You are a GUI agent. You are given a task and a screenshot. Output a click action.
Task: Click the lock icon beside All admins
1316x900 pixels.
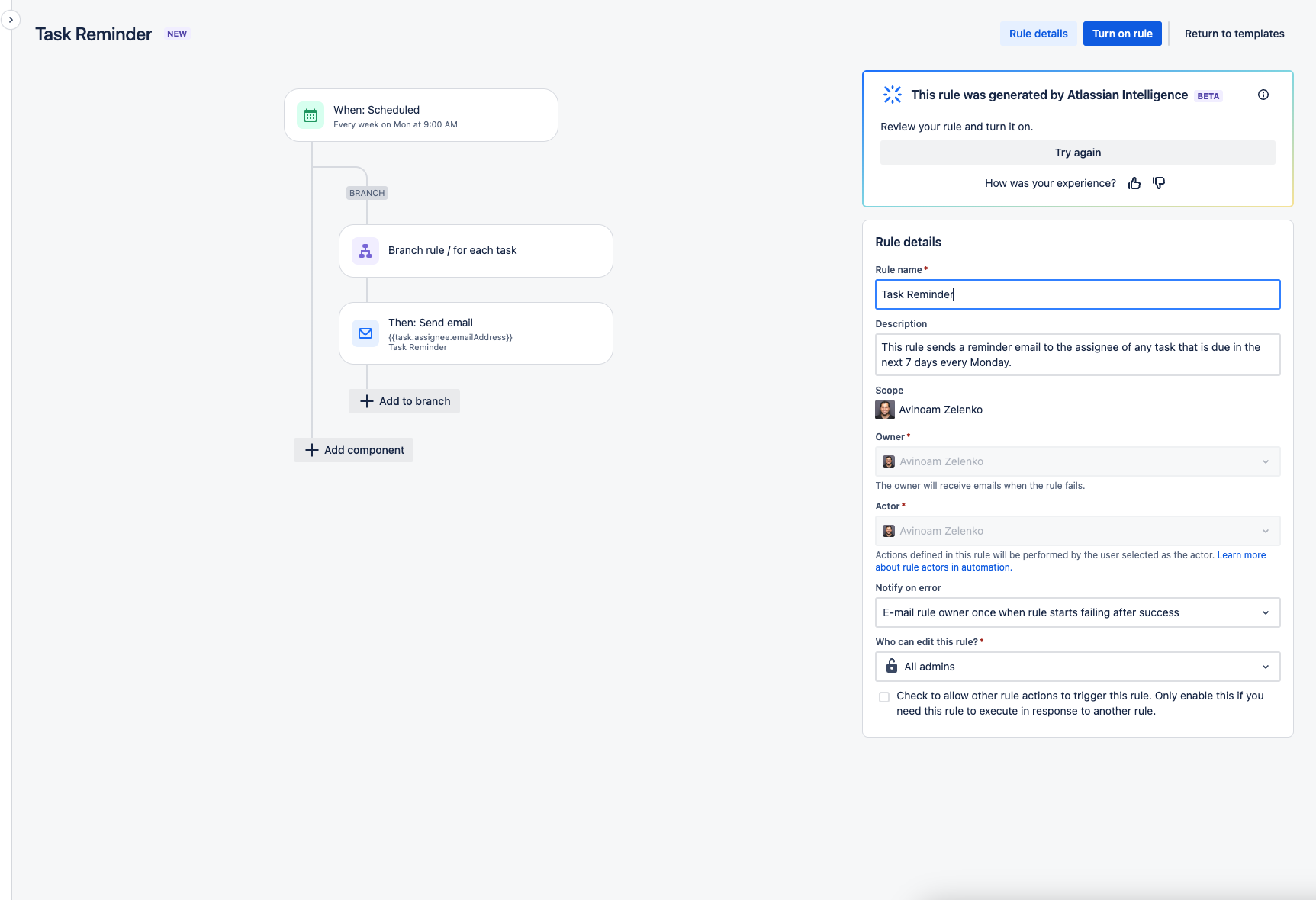click(x=892, y=667)
